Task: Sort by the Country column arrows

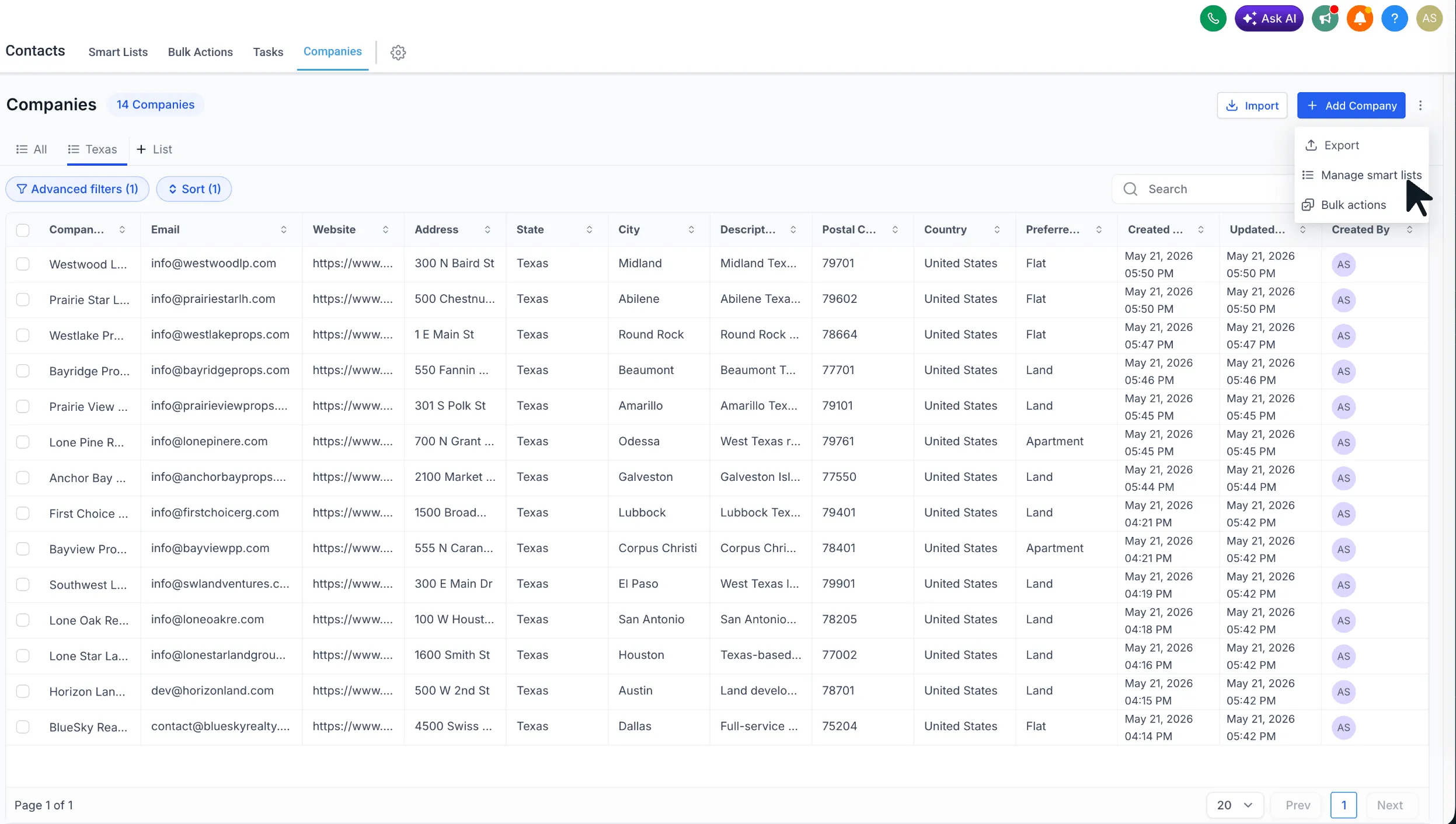Action: [997, 230]
